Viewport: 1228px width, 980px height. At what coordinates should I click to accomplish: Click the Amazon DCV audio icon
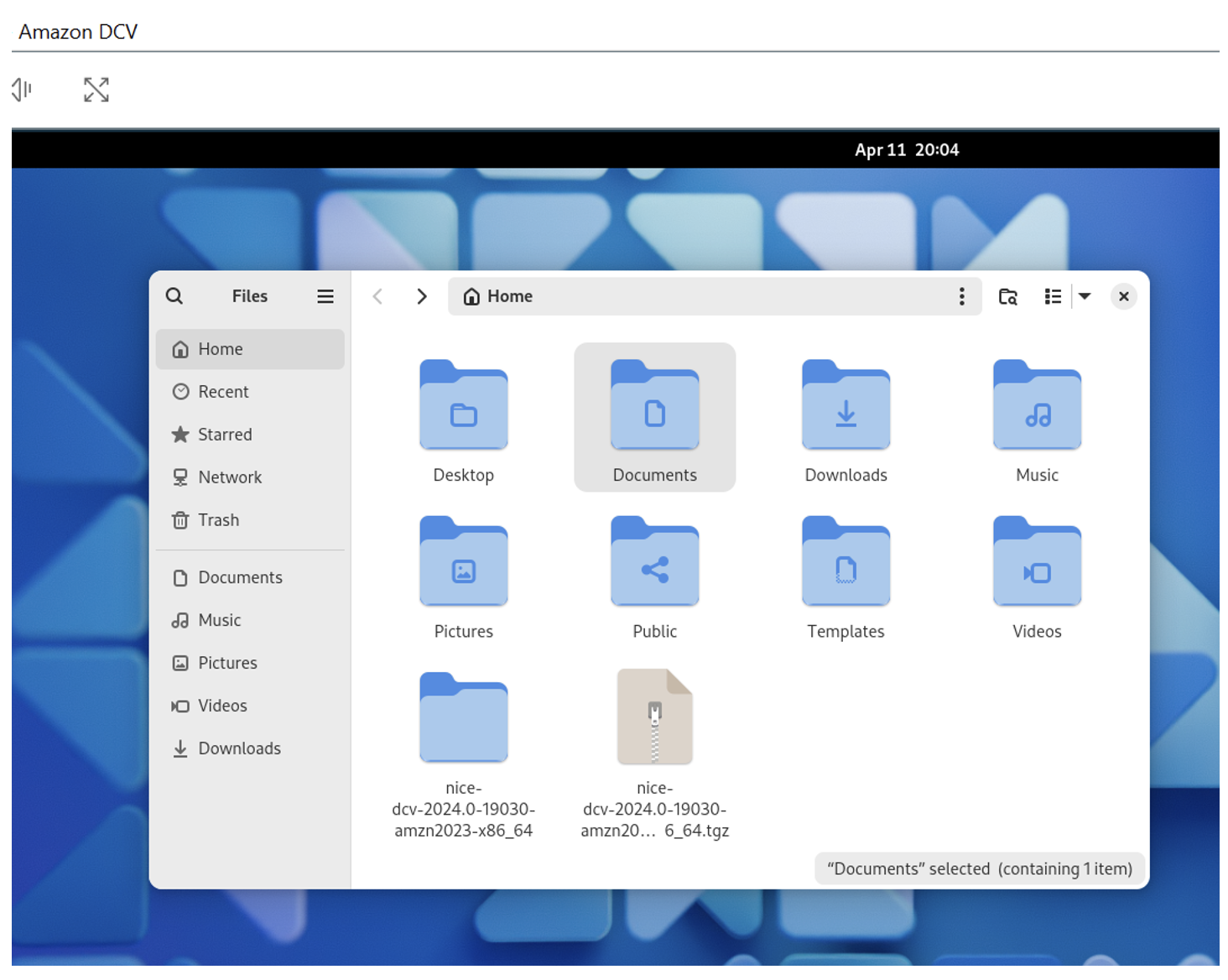coord(22,89)
